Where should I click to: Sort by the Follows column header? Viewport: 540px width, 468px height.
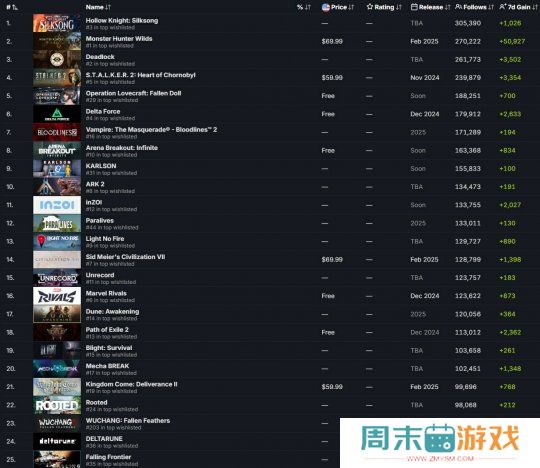474,7
